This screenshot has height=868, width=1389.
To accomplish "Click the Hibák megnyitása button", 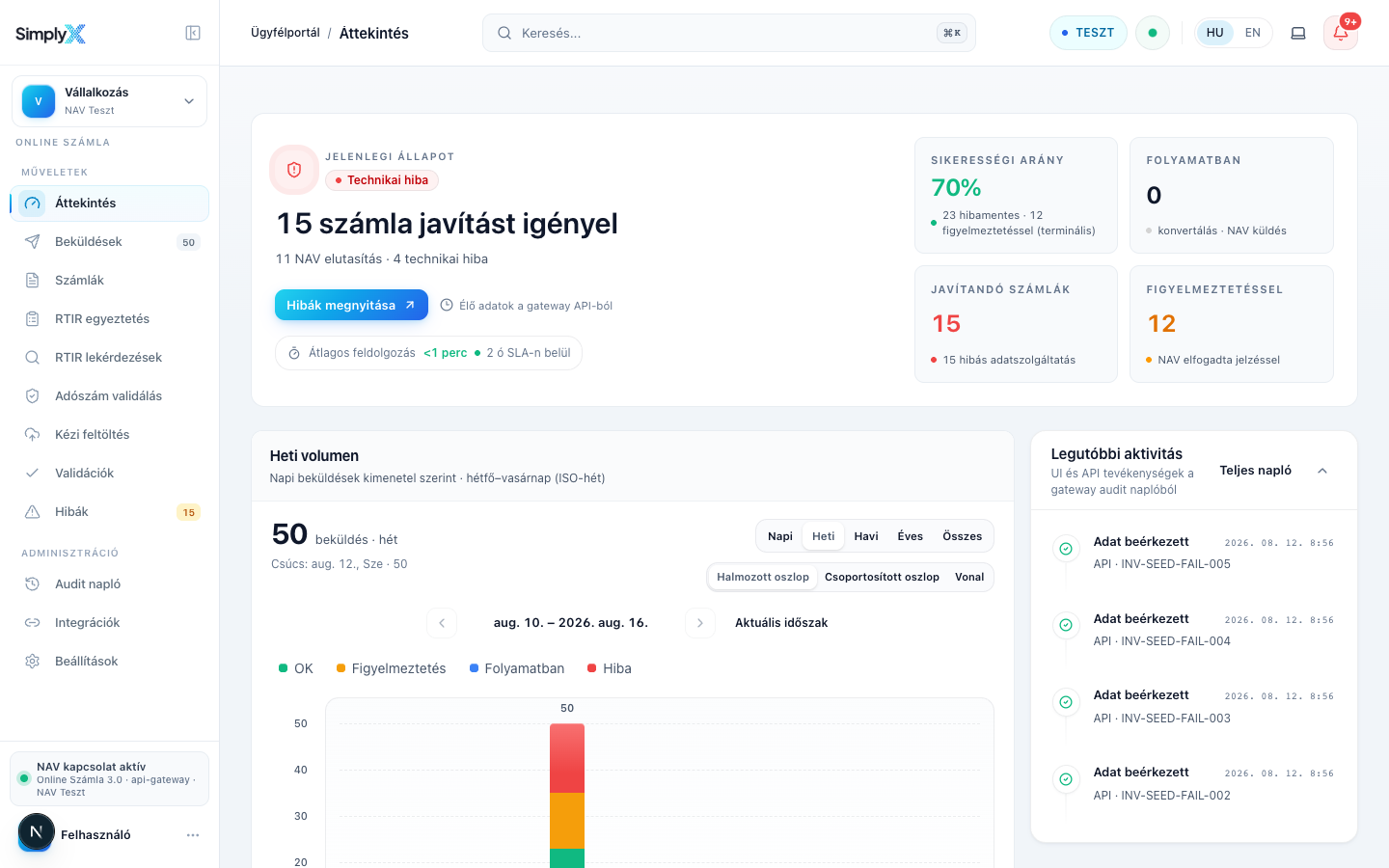I will [351, 305].
